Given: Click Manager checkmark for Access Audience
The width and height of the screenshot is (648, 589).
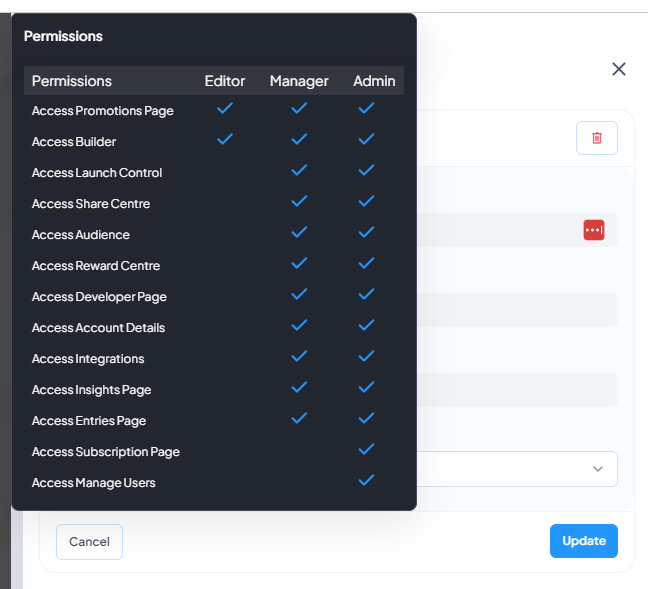Looking at the screenshot, I should click(299, 232).
